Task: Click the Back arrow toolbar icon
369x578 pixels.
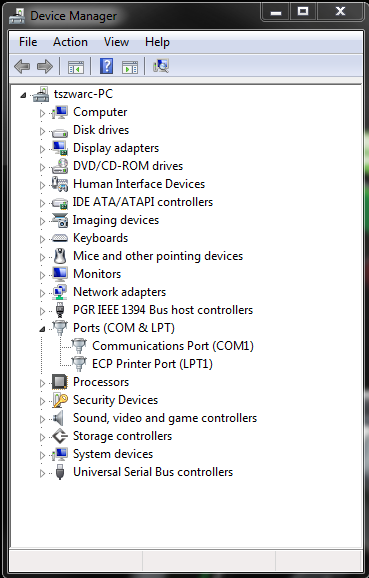Action: click(22, 67)
